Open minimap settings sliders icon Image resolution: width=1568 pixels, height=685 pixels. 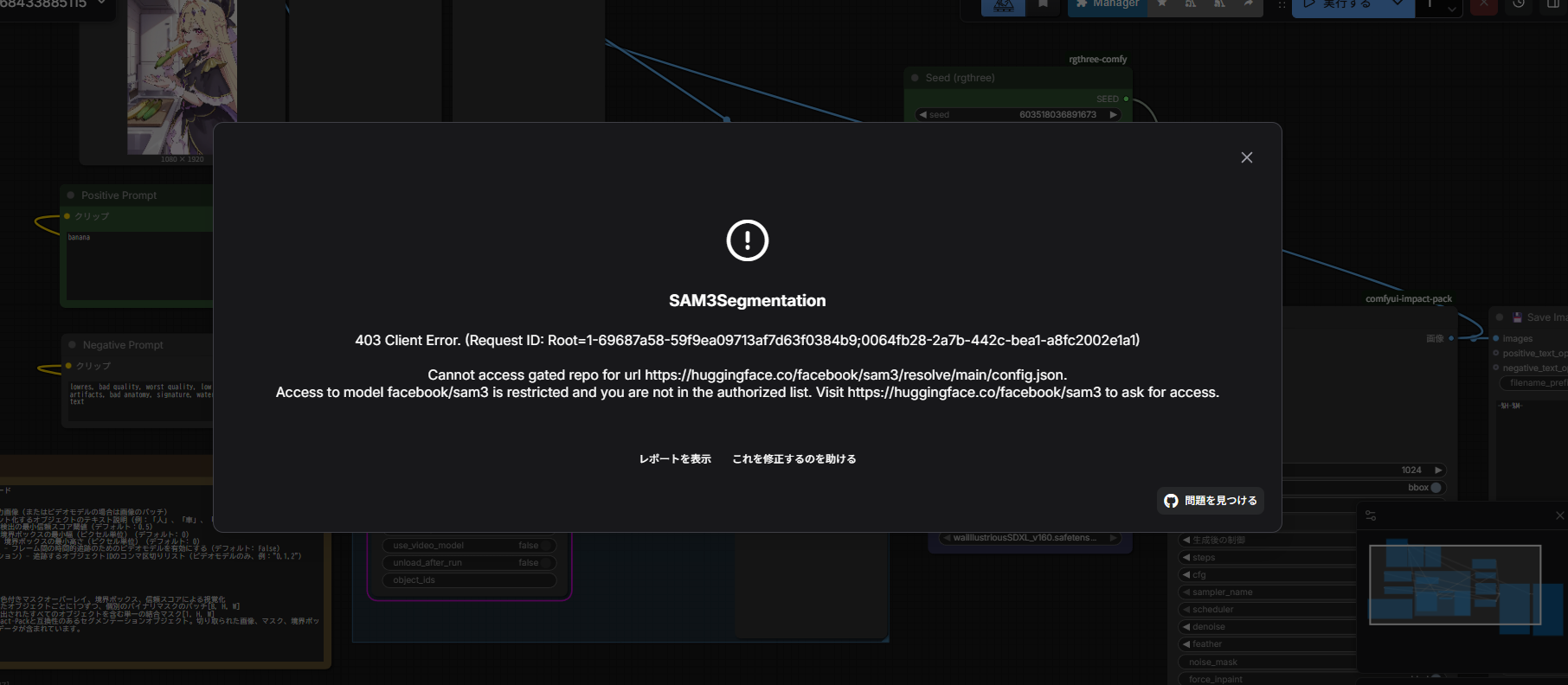[1371, 515]
